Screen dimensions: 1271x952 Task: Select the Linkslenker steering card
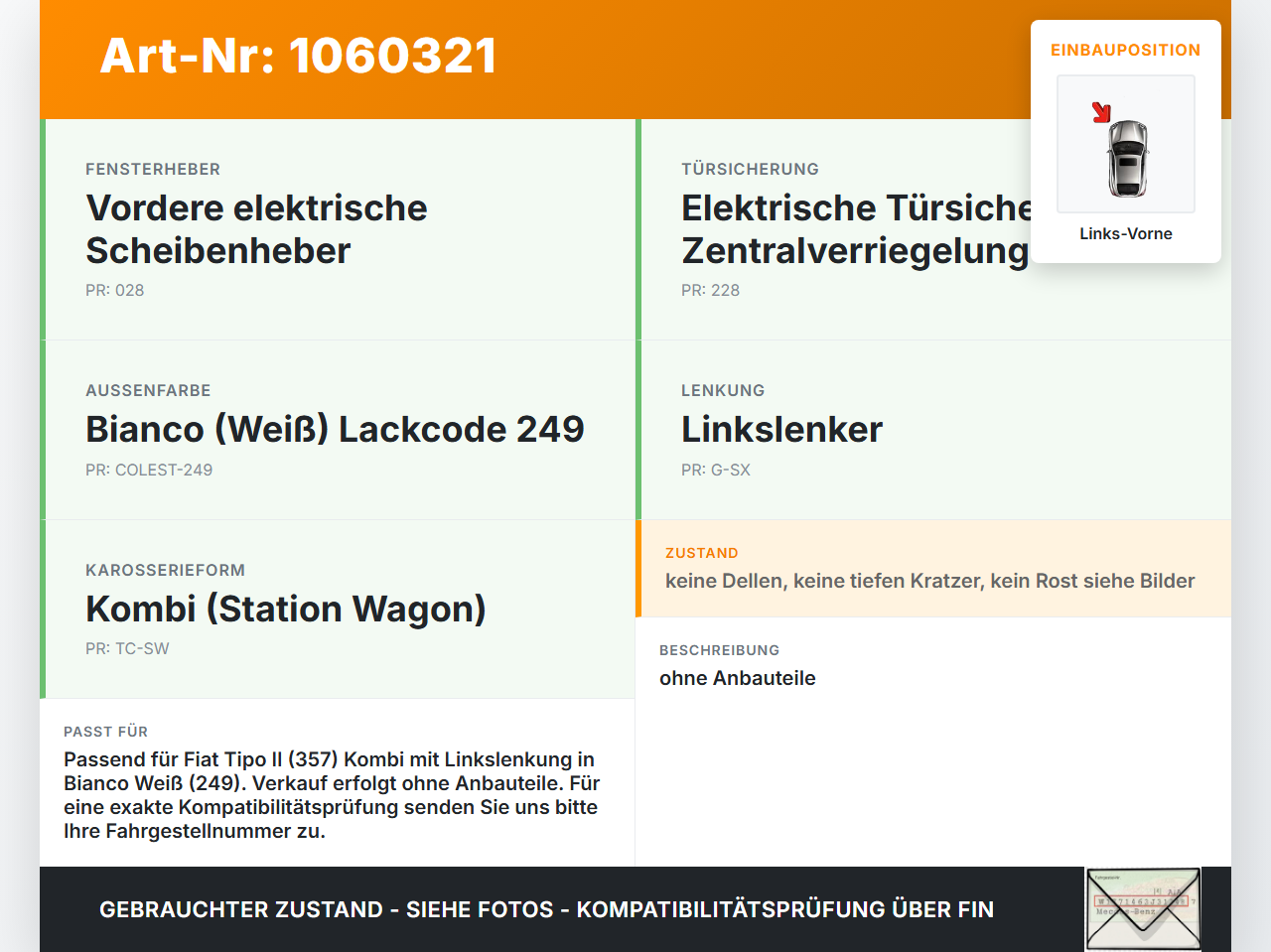coord(933,430)
